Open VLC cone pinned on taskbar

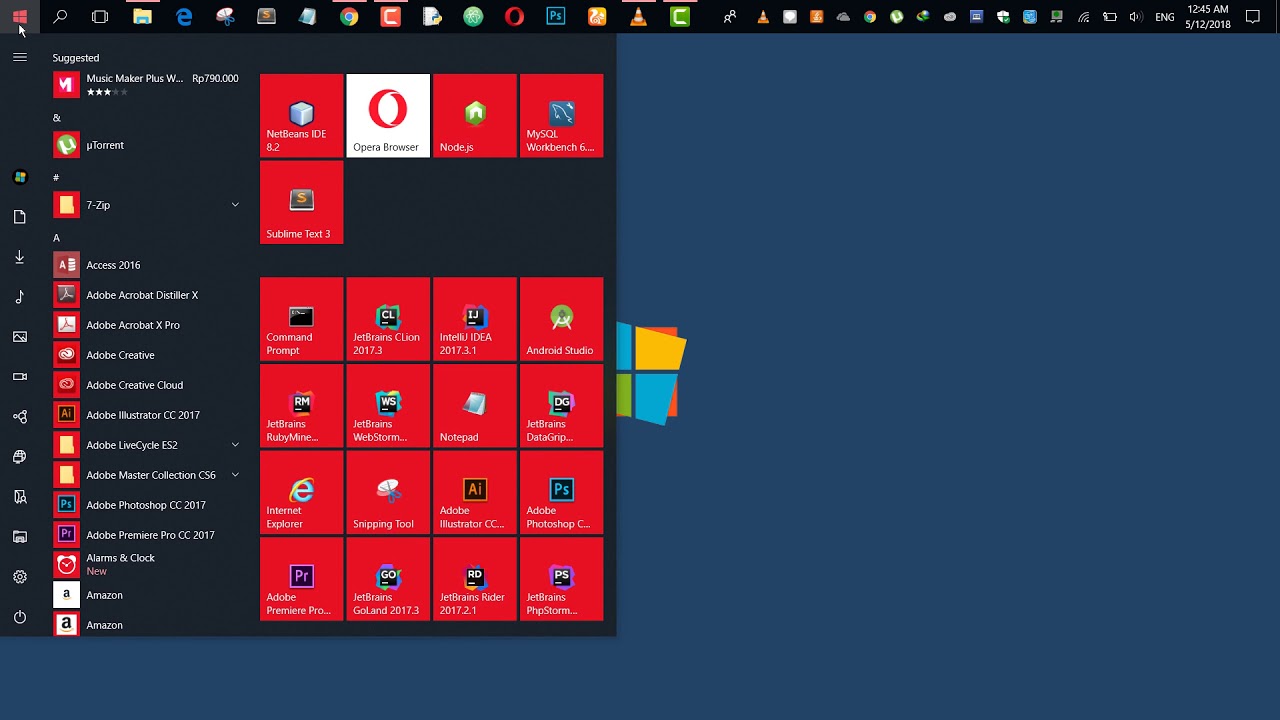click(638, 16)
